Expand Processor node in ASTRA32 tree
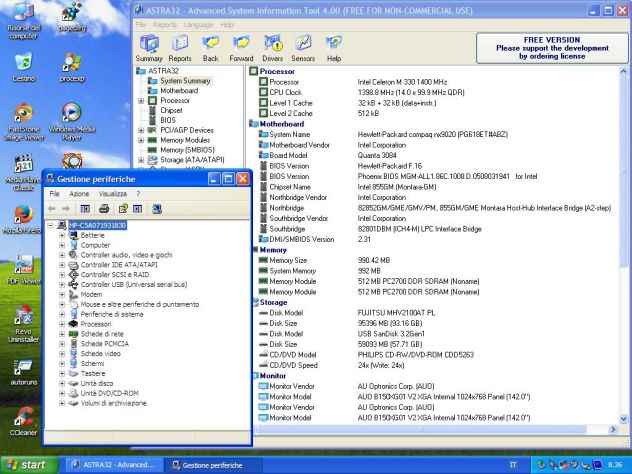 point(141,100)
